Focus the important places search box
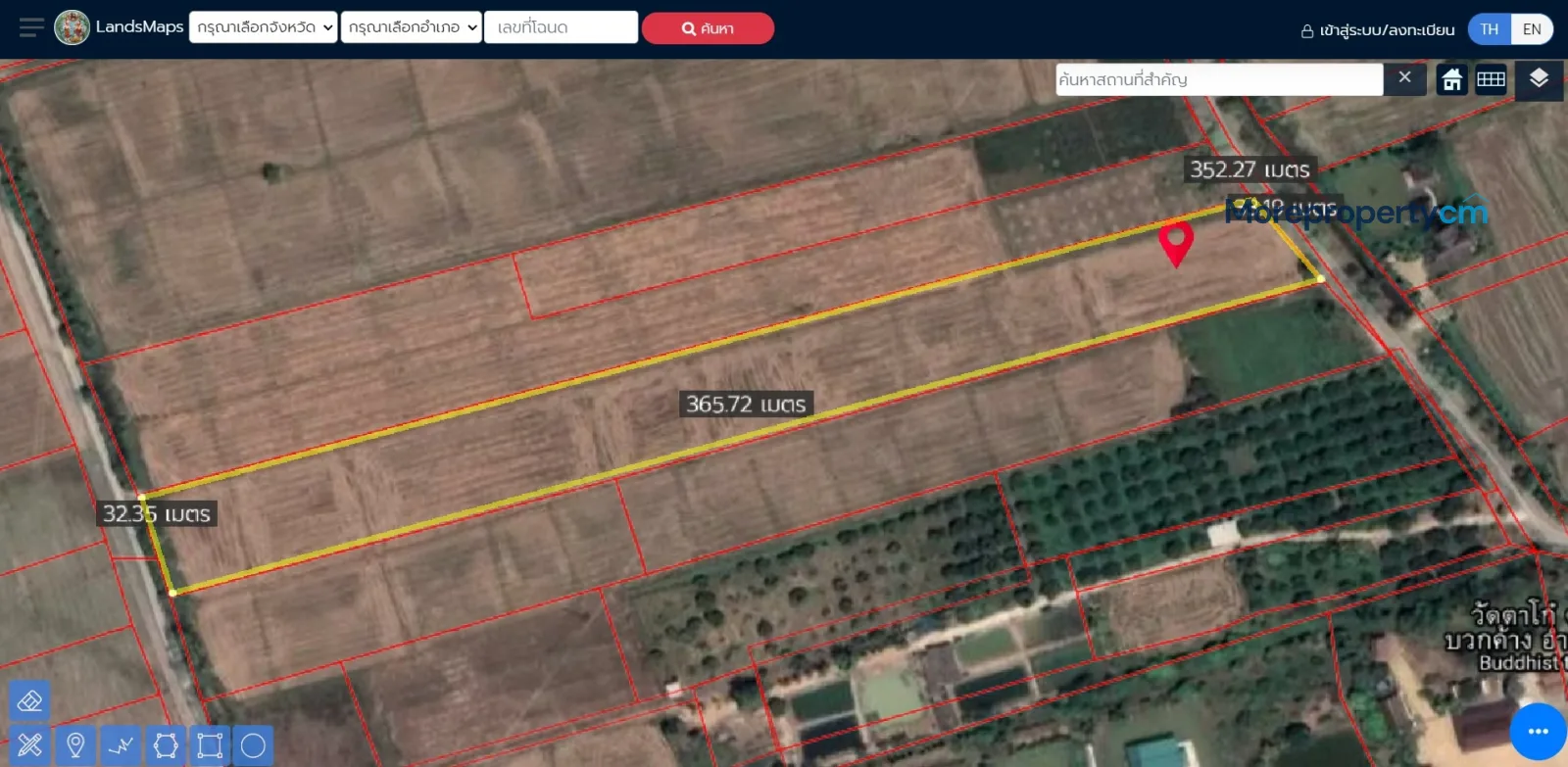Image resolution: width=1568 pixels, height=767 pixels. [1219, 79]
